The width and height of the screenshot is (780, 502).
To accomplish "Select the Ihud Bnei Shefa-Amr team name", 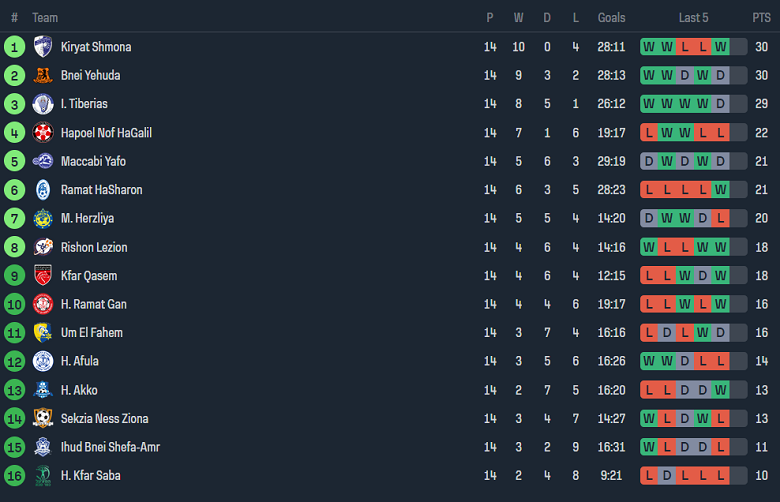I will [x=110, y=447].
